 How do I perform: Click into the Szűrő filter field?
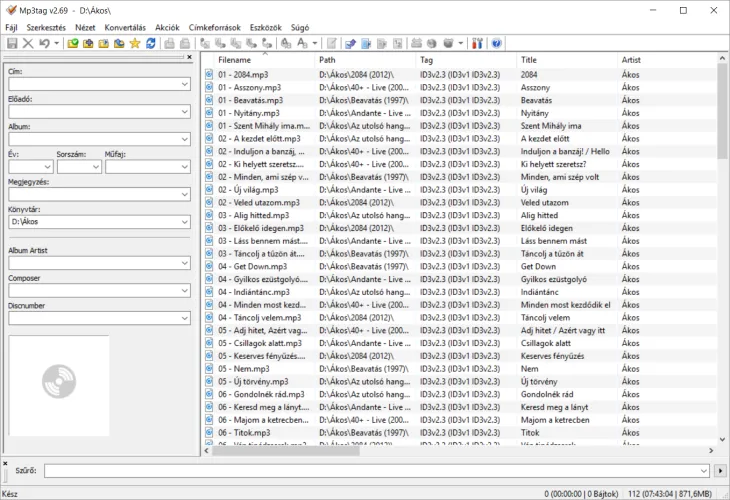(378, 470)
